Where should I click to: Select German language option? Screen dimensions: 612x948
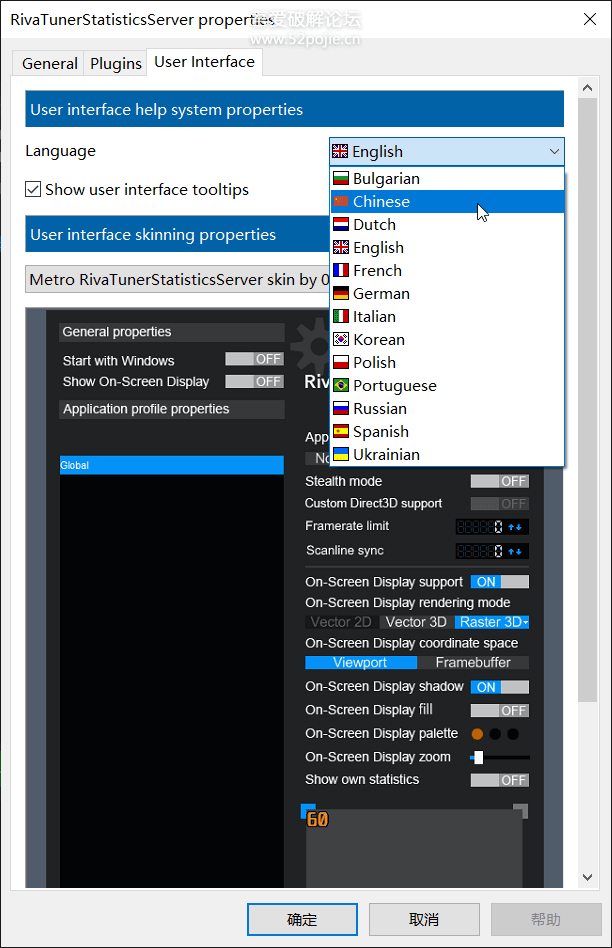tap(448, 294)
